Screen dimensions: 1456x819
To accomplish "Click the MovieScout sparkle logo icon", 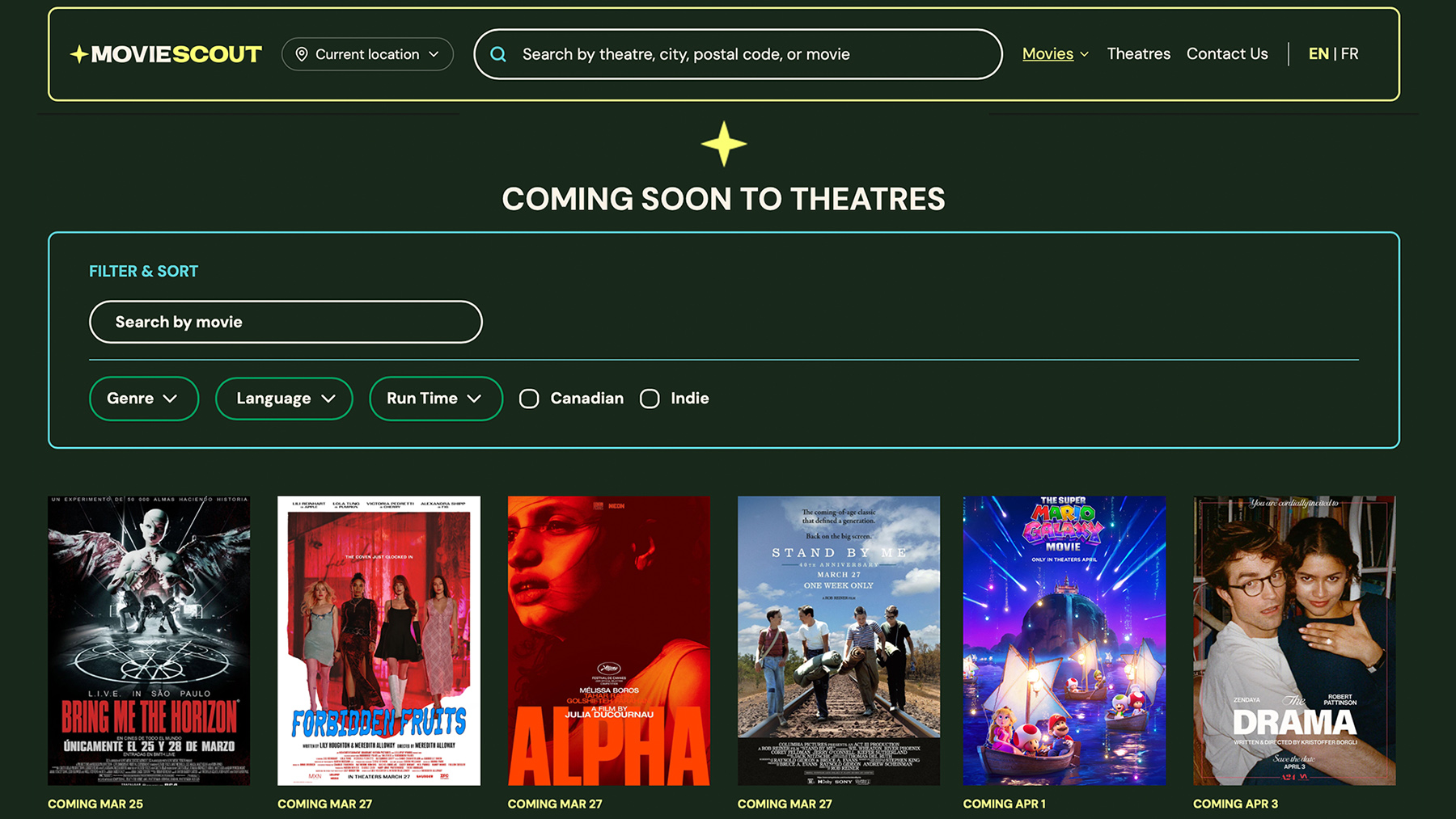I will [x=79, y=54].
